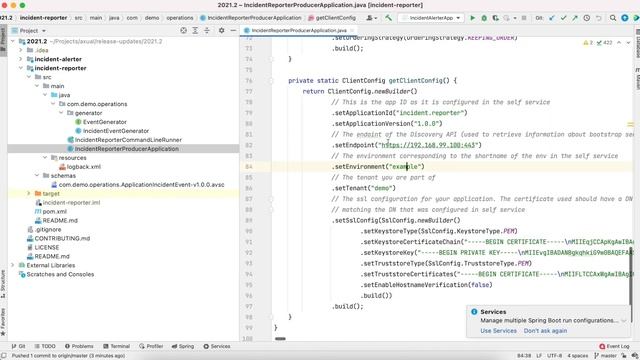Open Project panel gear options
640x360 pixels.
pos(221,31)
